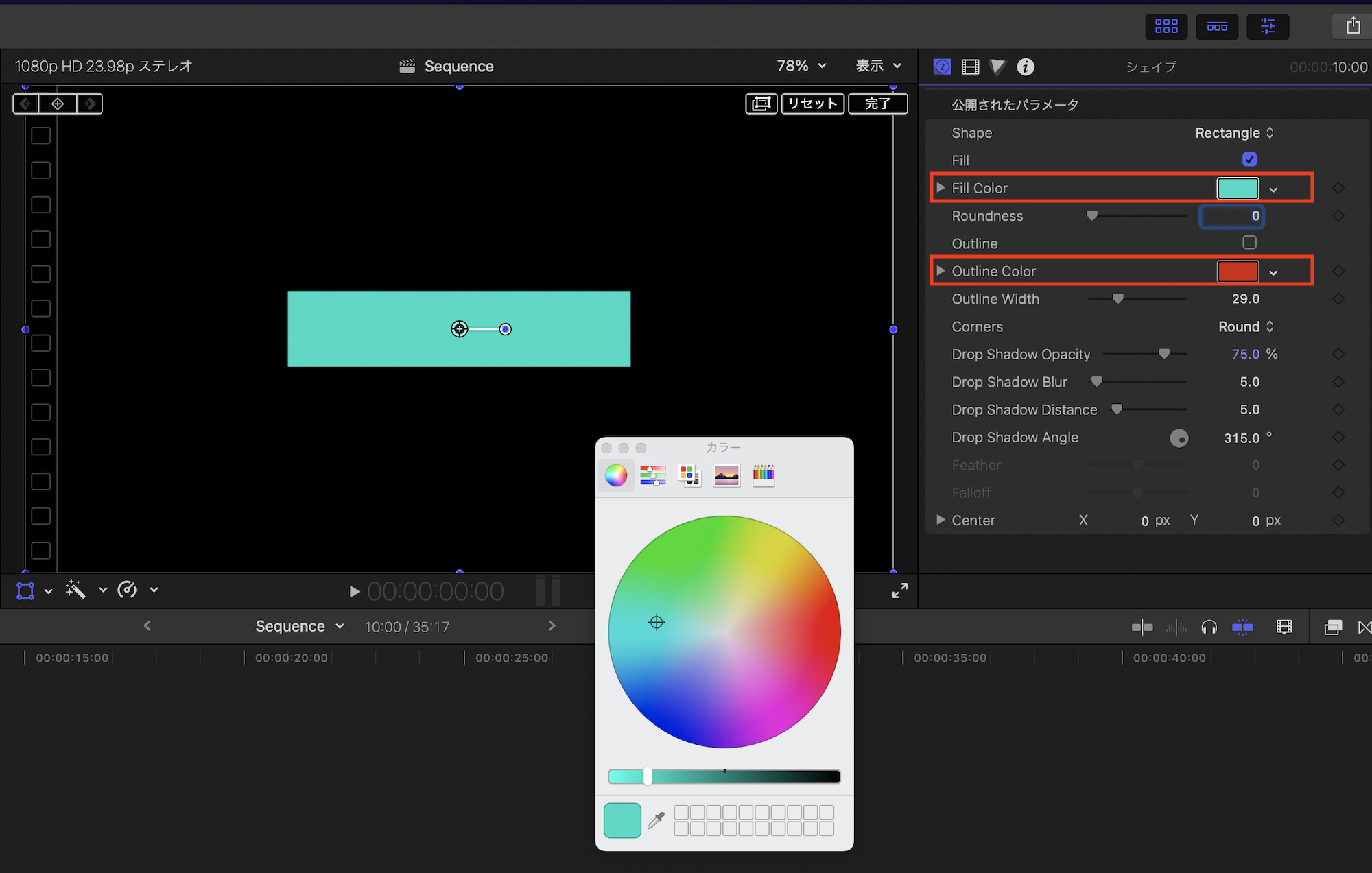Image resolution: width=1372 pixels, height=873 pixels.
Task: Toggle fullscreen viewer arrows icon
Action: pos(899,590)
